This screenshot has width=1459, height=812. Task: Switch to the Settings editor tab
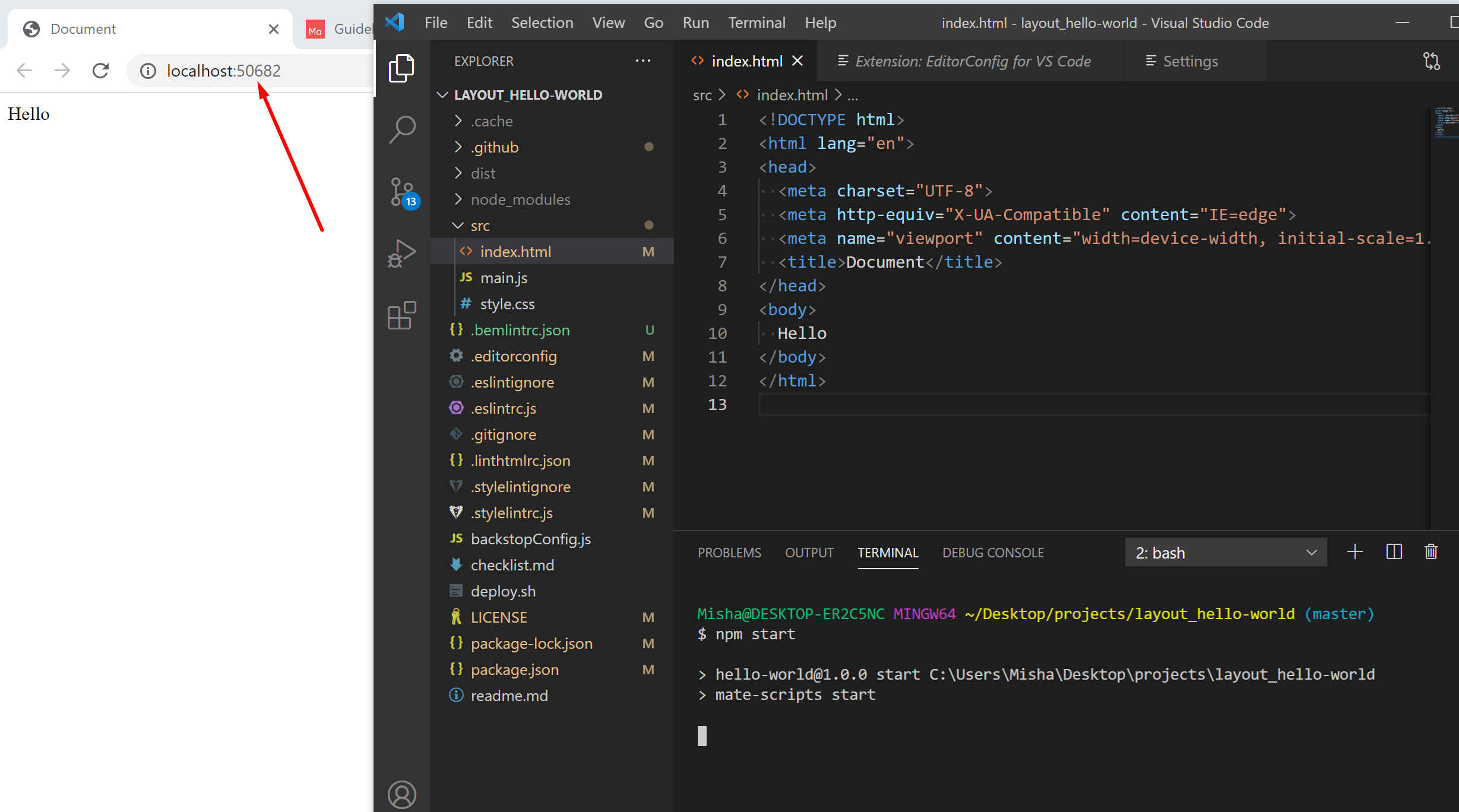click(x=1195, y=61)
